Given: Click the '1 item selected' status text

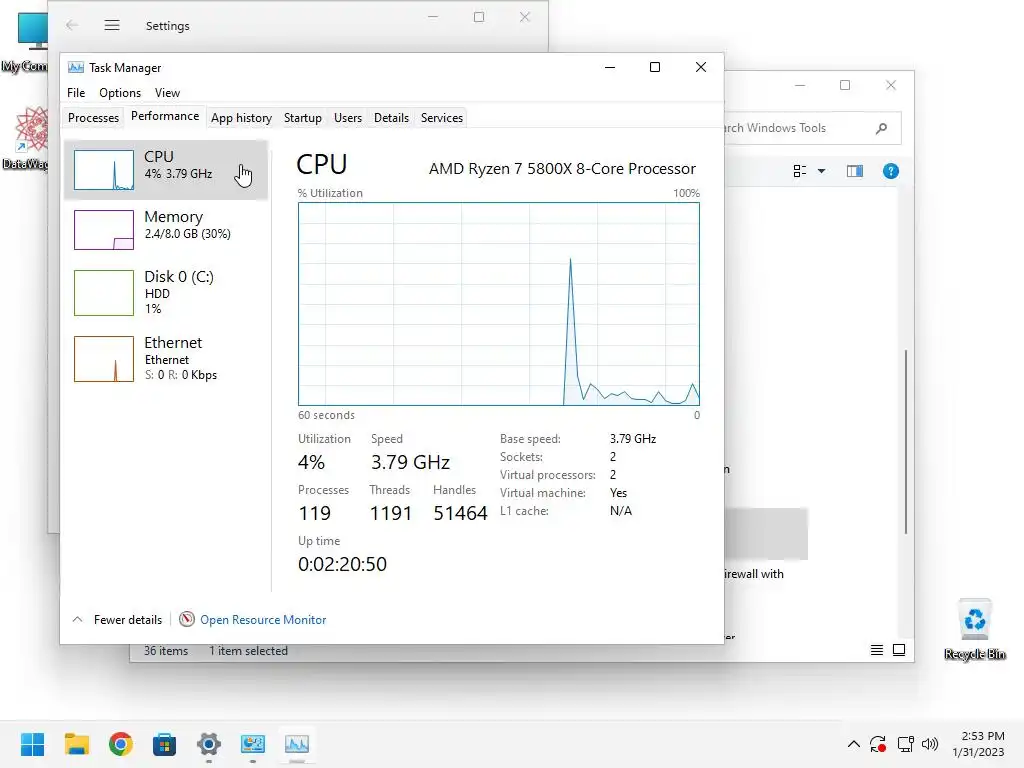Looking at the screenshot, I should coord(248,651).
